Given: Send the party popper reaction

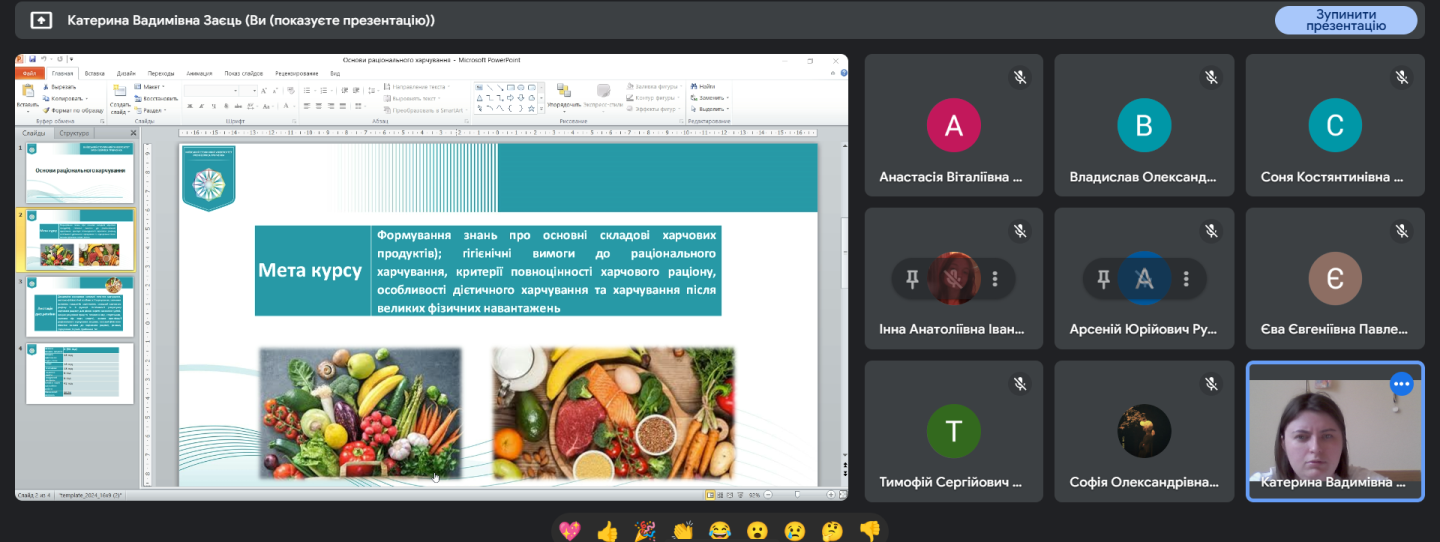Looking at the screenshot, I should point(644,530).
